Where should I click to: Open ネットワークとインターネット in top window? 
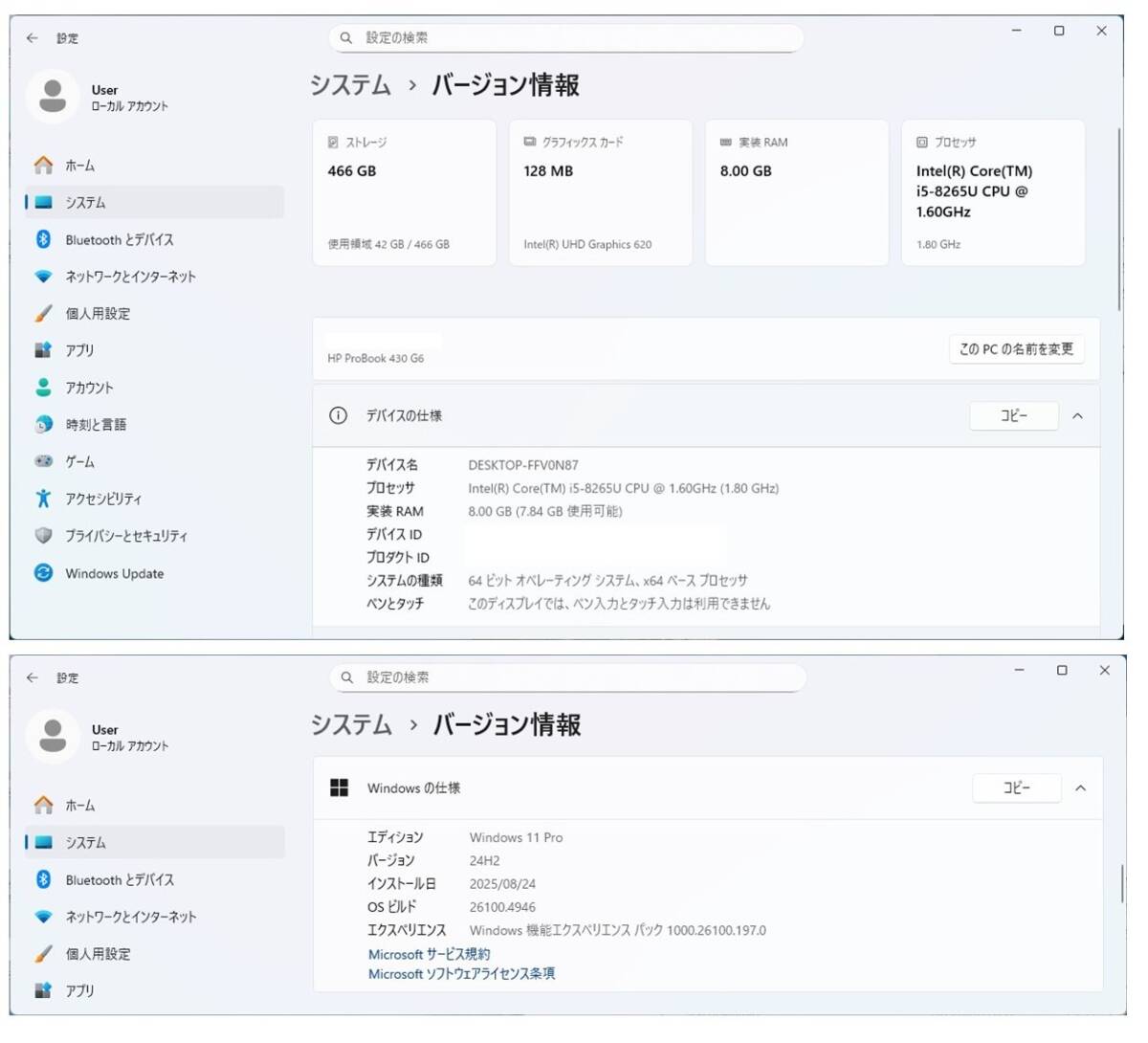coord(155,277)
